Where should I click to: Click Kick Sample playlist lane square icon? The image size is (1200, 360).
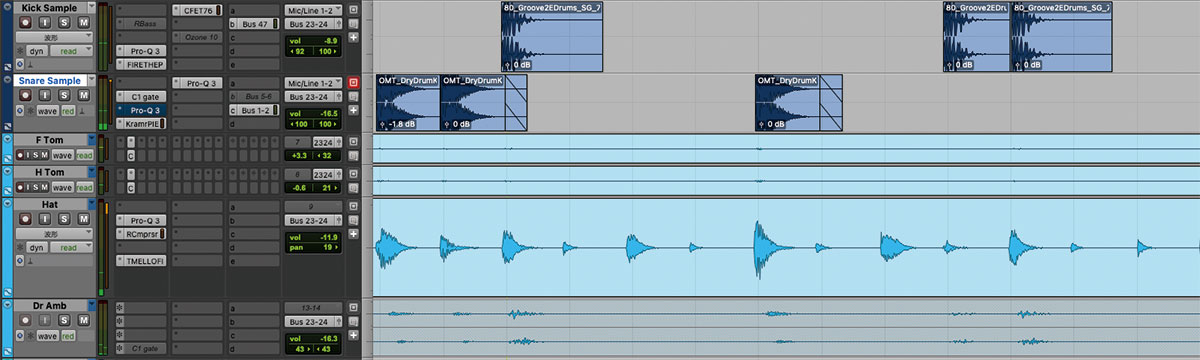[x=353, y=10]
